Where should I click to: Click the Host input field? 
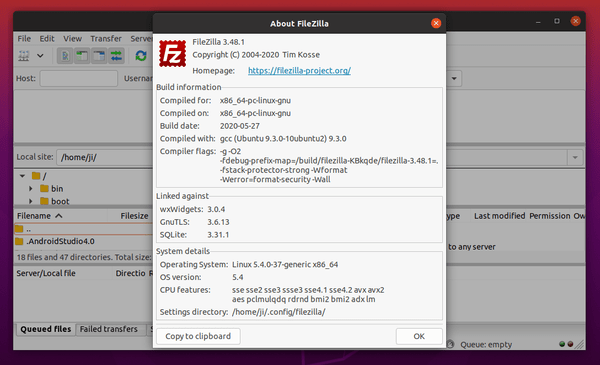pos(78,78)
